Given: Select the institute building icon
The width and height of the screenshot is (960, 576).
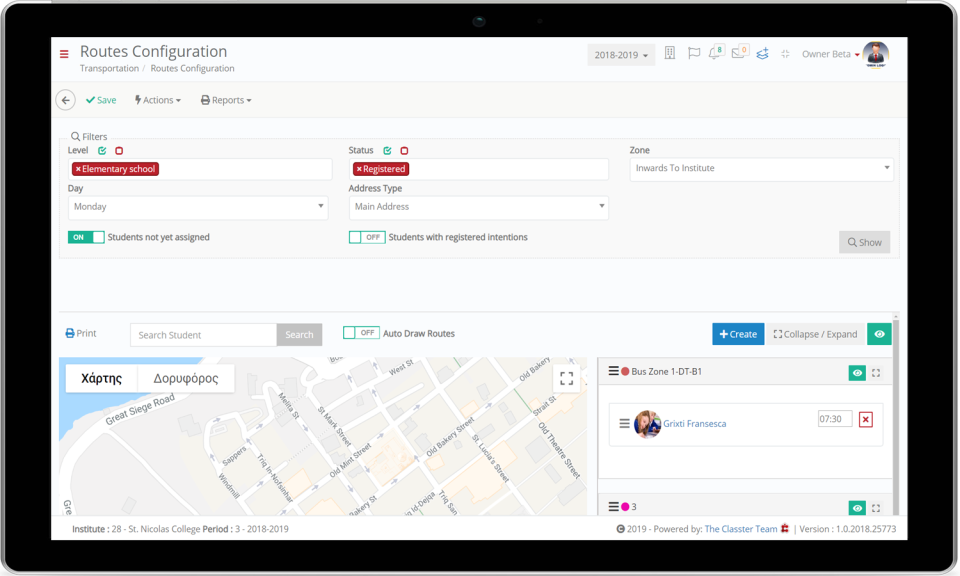Looking at the screenshot, I should 669,54.
